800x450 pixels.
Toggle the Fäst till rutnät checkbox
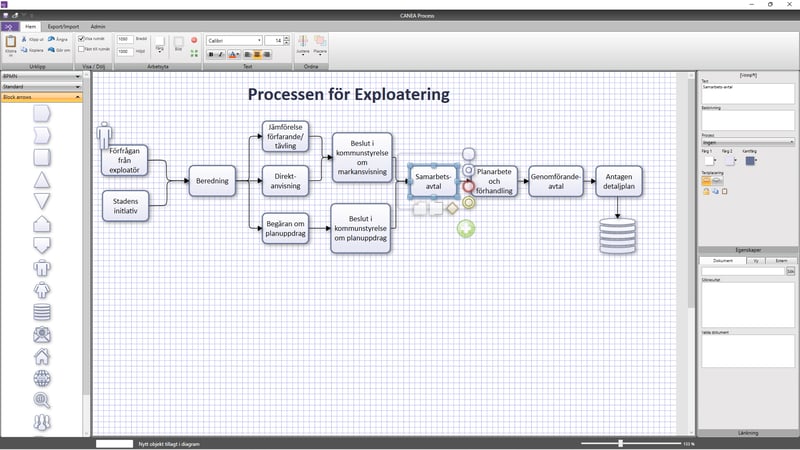click(81, 49)
